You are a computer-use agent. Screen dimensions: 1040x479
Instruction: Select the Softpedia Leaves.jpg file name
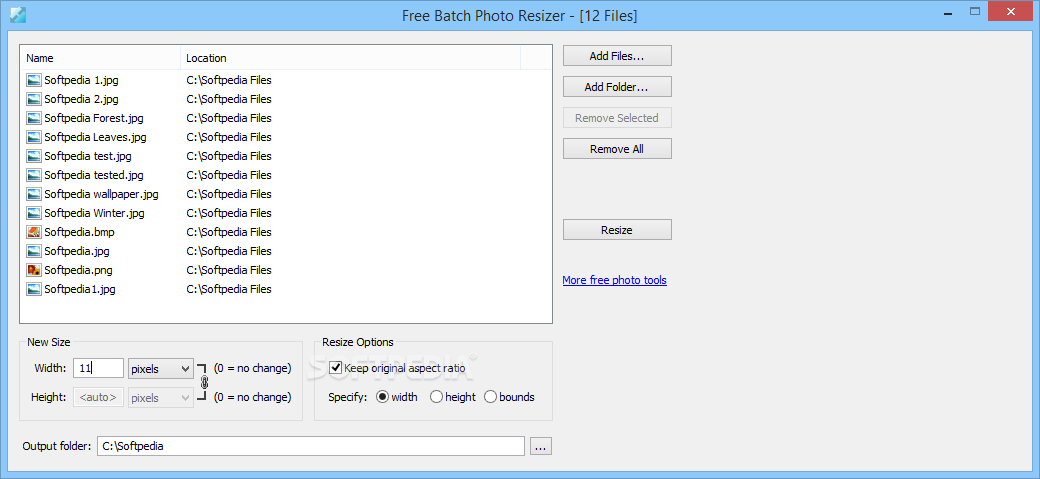(96, 137)
